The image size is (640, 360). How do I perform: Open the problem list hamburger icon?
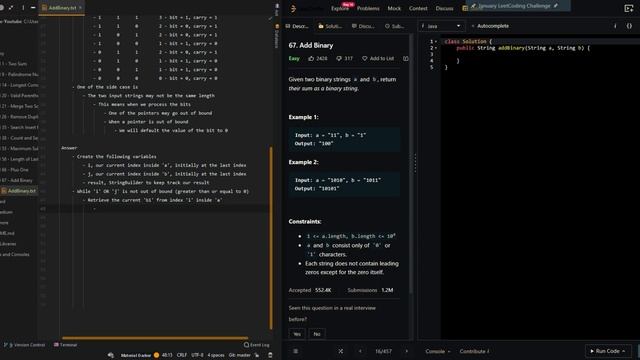pyautogui.click(x=296, y=351)
